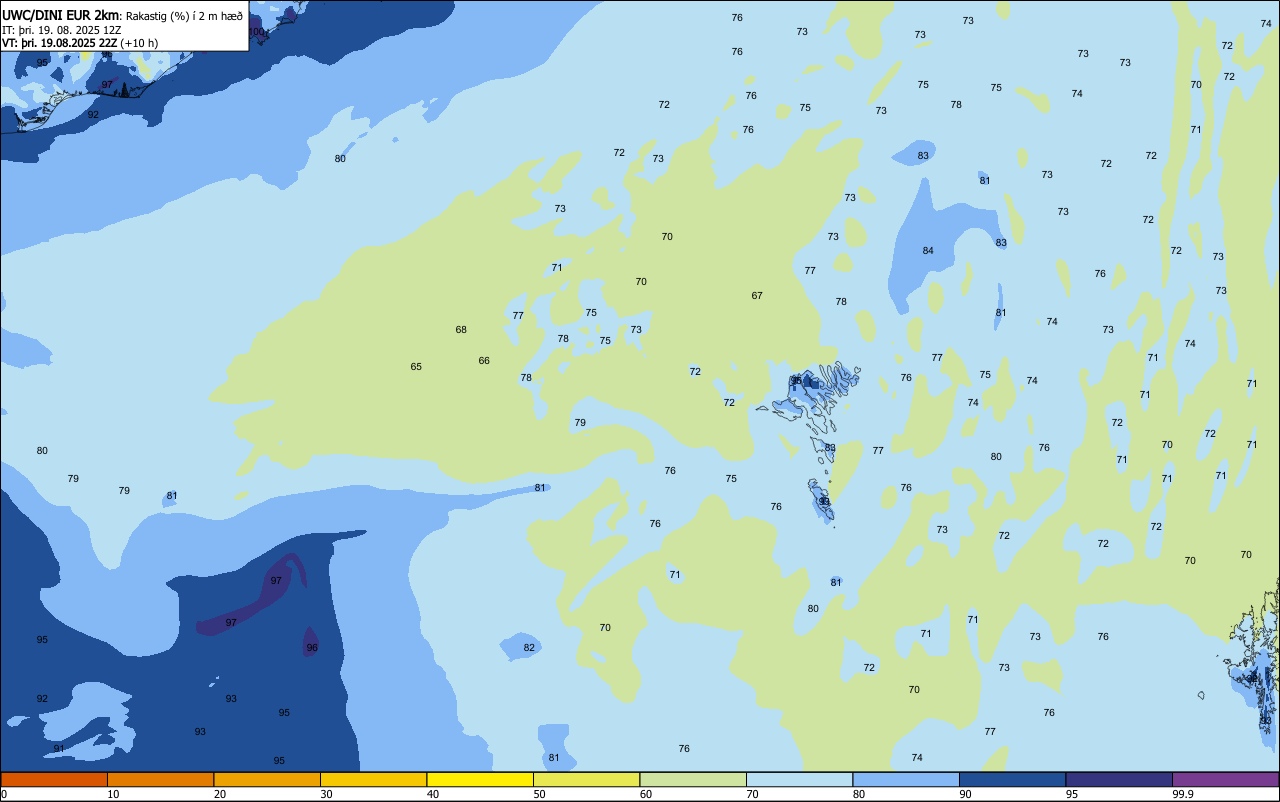Click the legend tick label '20'
Screen dimensions: 1280x802
(220, 794)
